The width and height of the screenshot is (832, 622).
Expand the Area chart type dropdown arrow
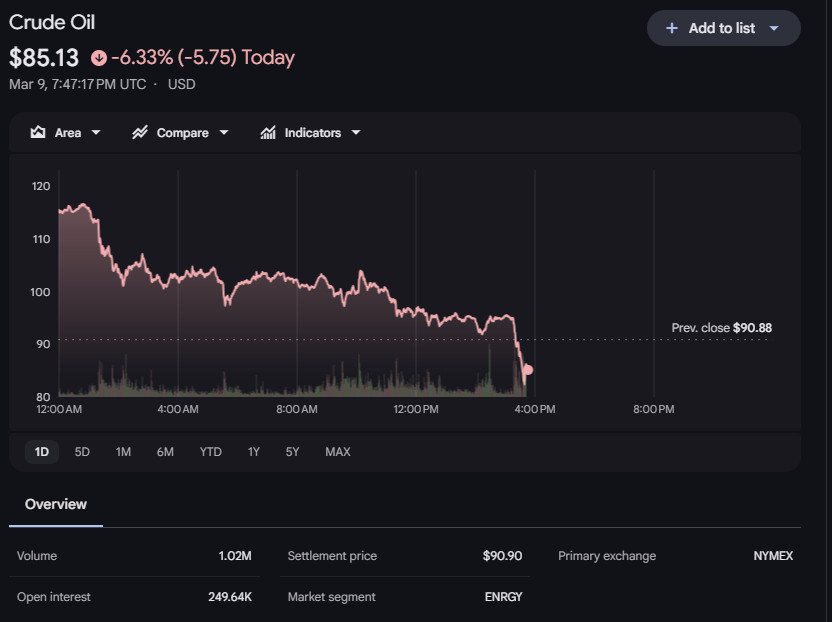tap(96, 133)
